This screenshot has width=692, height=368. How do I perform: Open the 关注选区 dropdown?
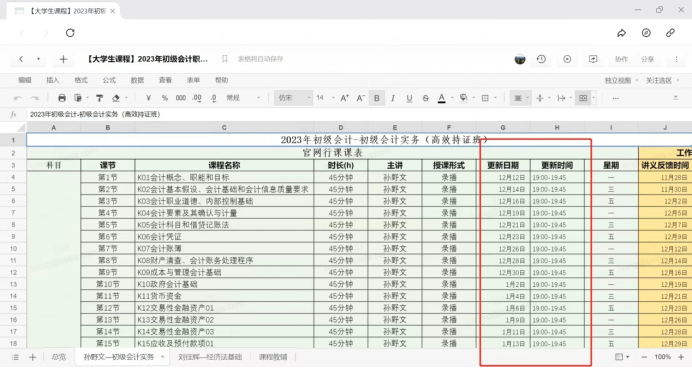662,80
